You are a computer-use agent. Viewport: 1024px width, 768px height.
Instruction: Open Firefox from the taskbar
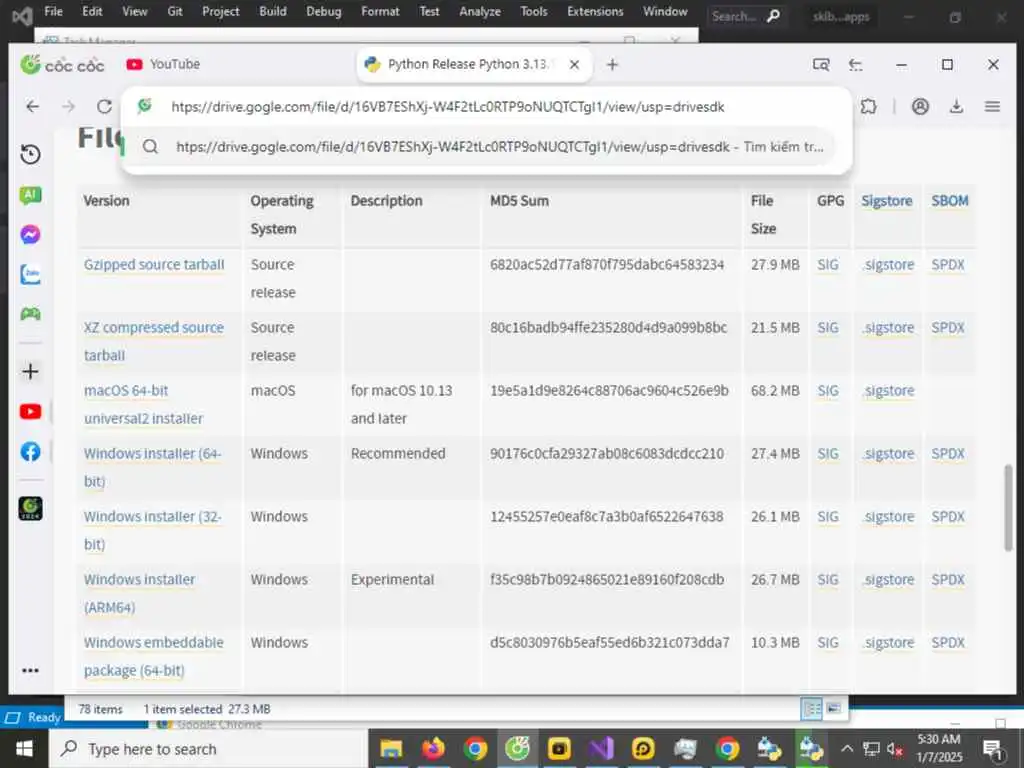[x=433, y=748]
